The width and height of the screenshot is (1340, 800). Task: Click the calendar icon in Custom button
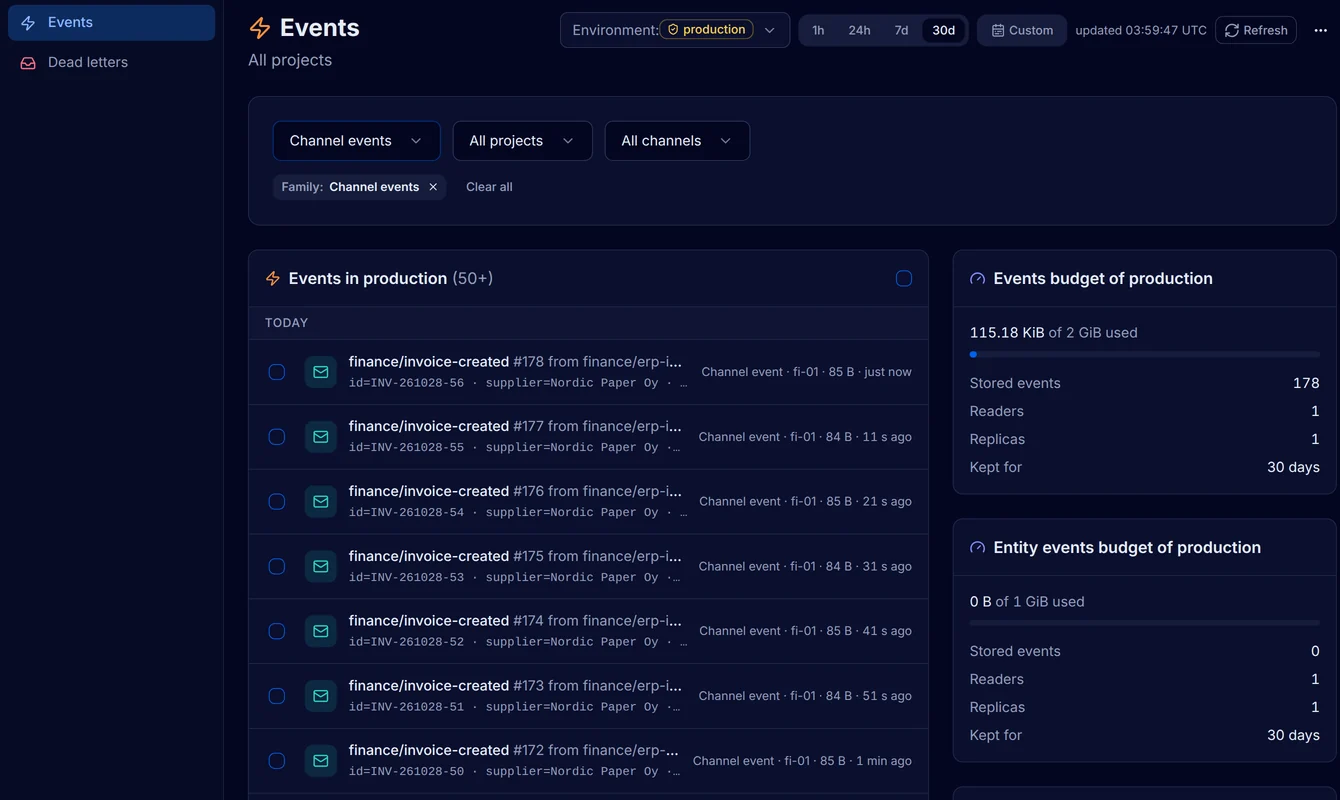998,30
